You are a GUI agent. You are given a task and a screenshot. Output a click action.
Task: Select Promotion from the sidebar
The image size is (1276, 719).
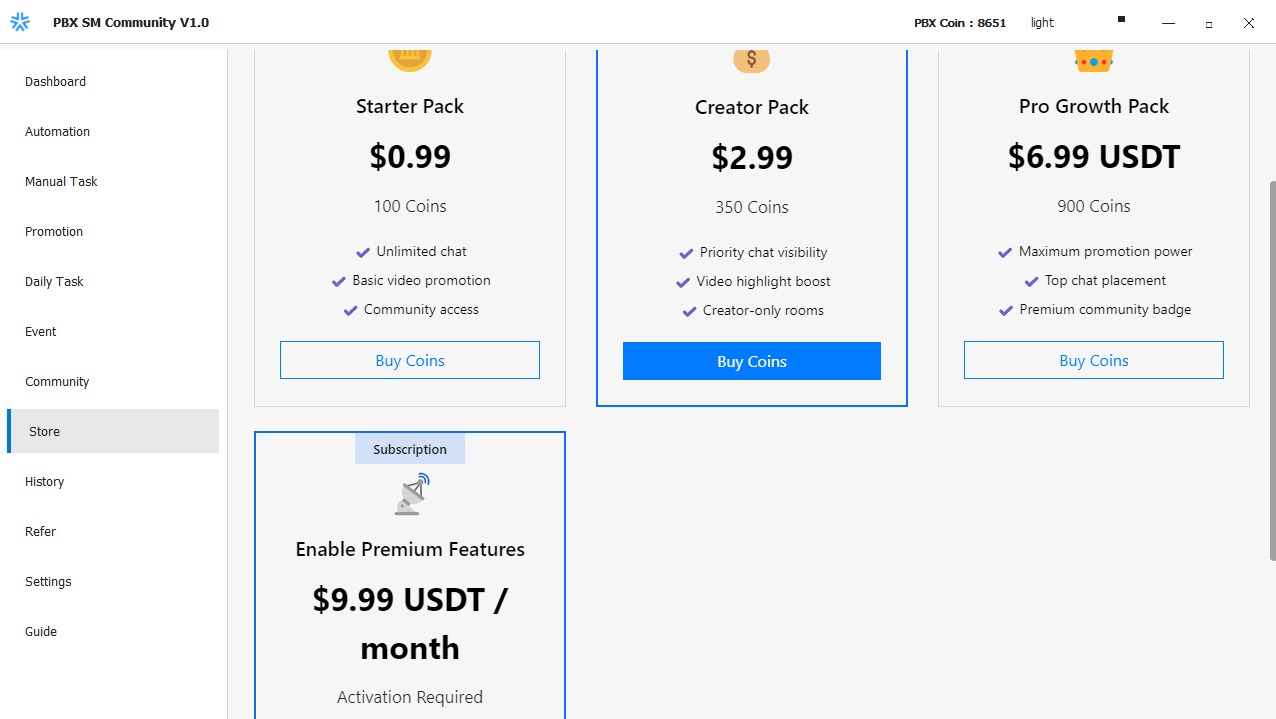(x=54, y=232)
